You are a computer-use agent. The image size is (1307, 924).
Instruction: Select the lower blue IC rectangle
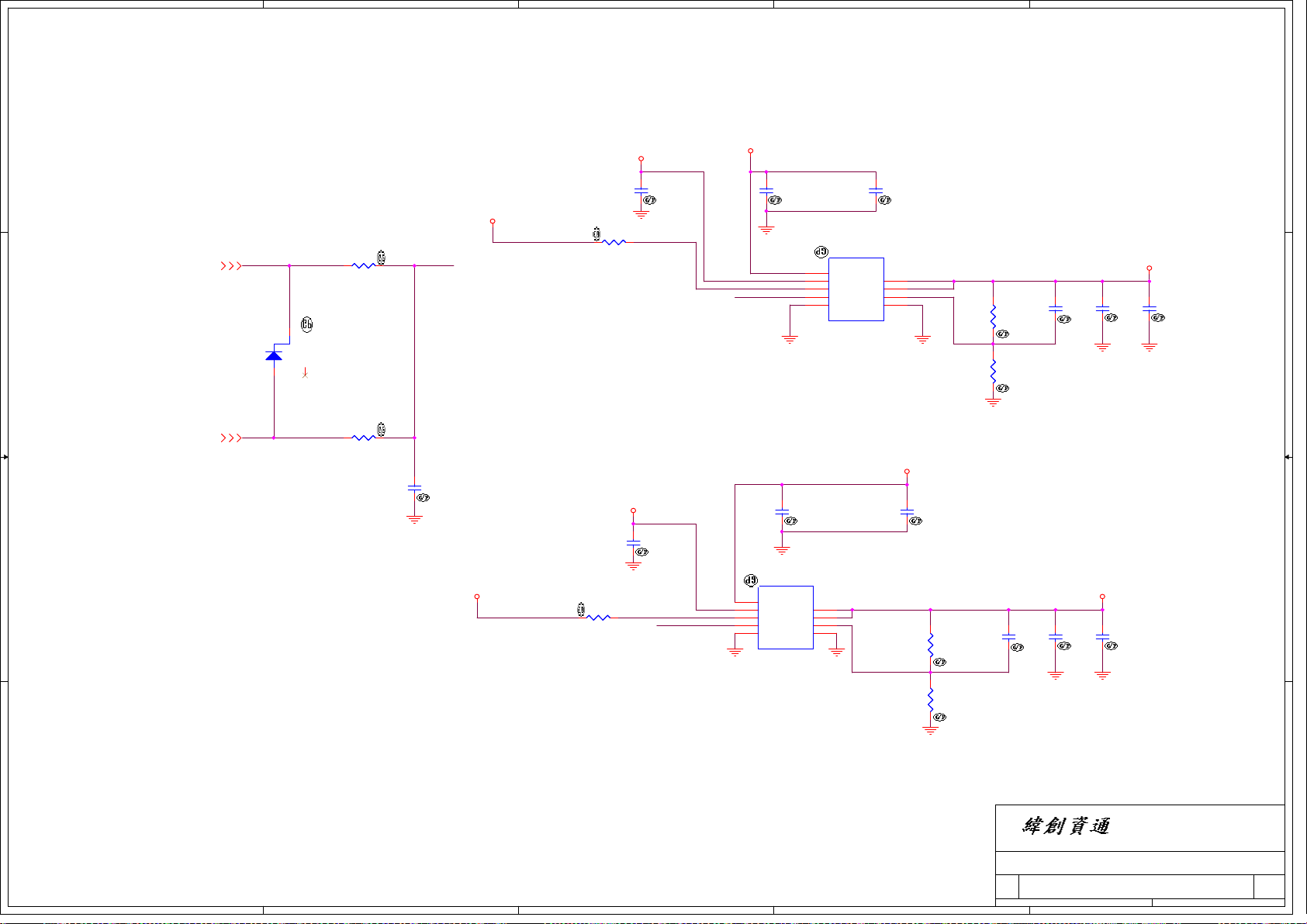click(786, 618)
